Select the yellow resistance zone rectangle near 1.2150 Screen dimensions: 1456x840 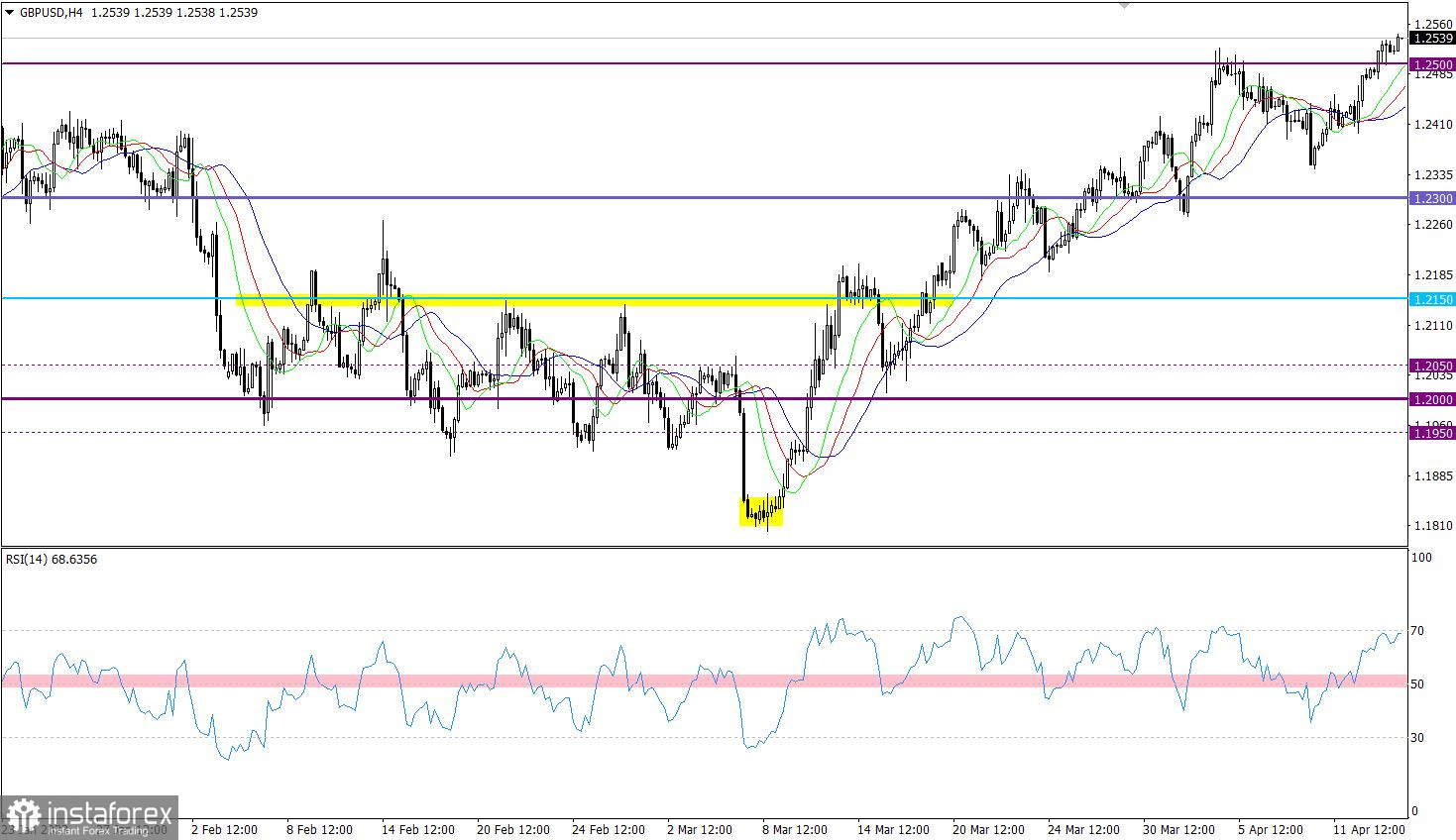pyautogui.click(x=595, y=299)
